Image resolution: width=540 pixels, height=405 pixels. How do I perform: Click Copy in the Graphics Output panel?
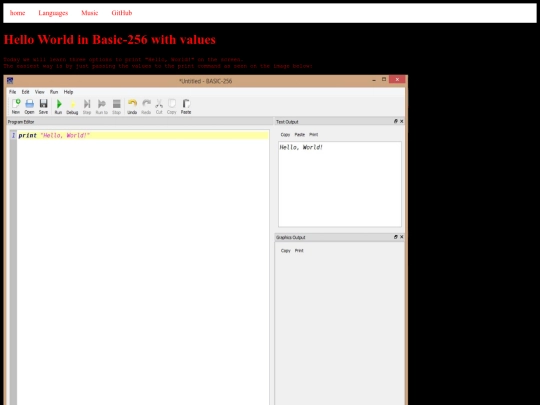point(285,251)
